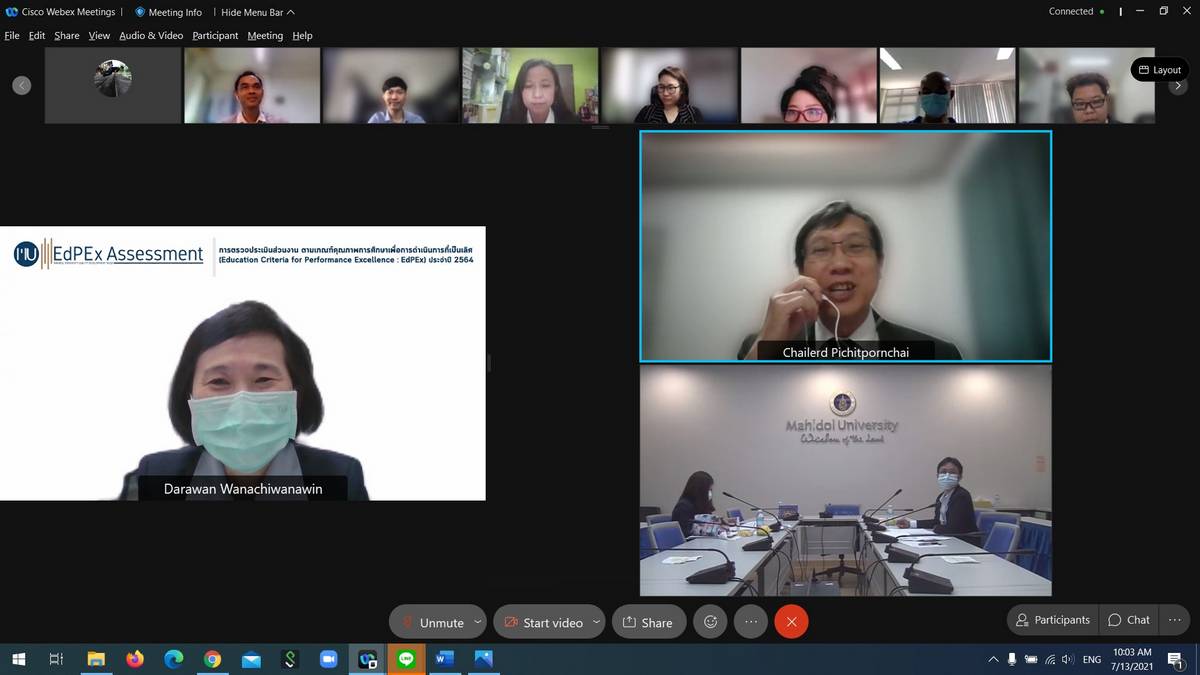The image size is (1200, 675).
Task: Open the panel options ellipsis beside Chat
Action: coord(1174,620)
